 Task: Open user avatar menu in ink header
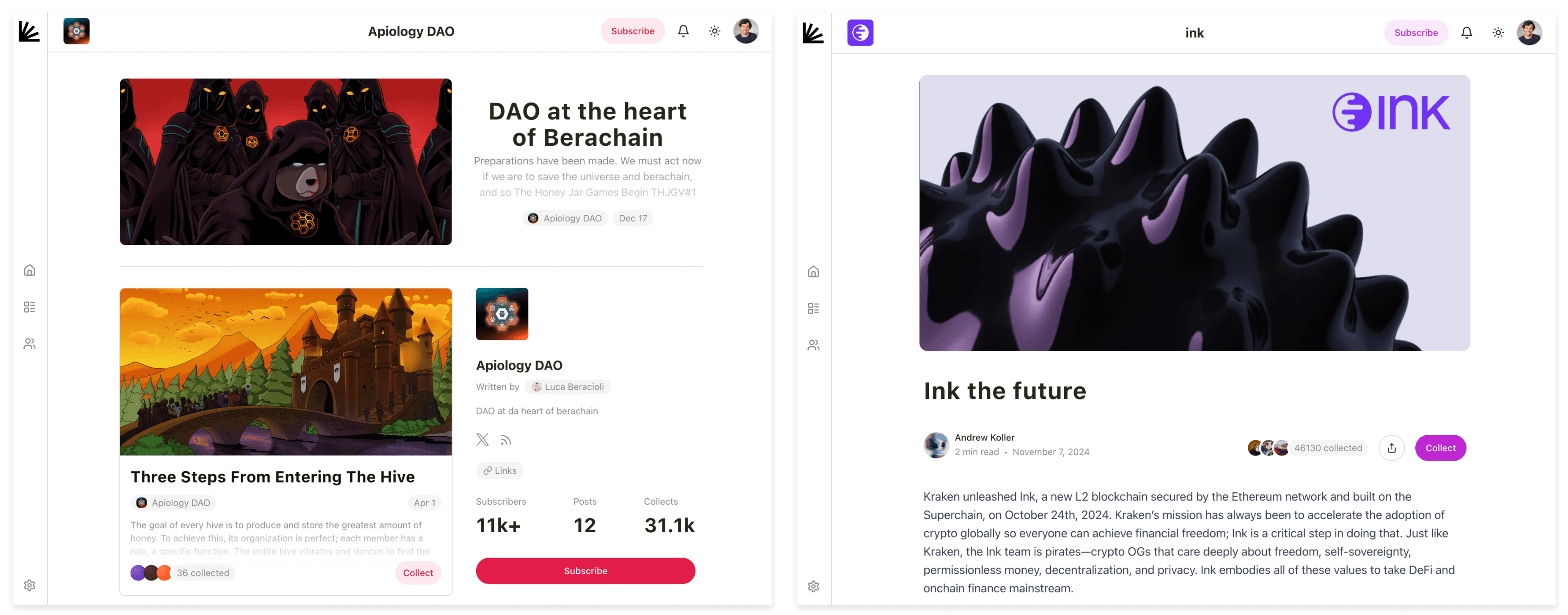tap(1528, 33)
